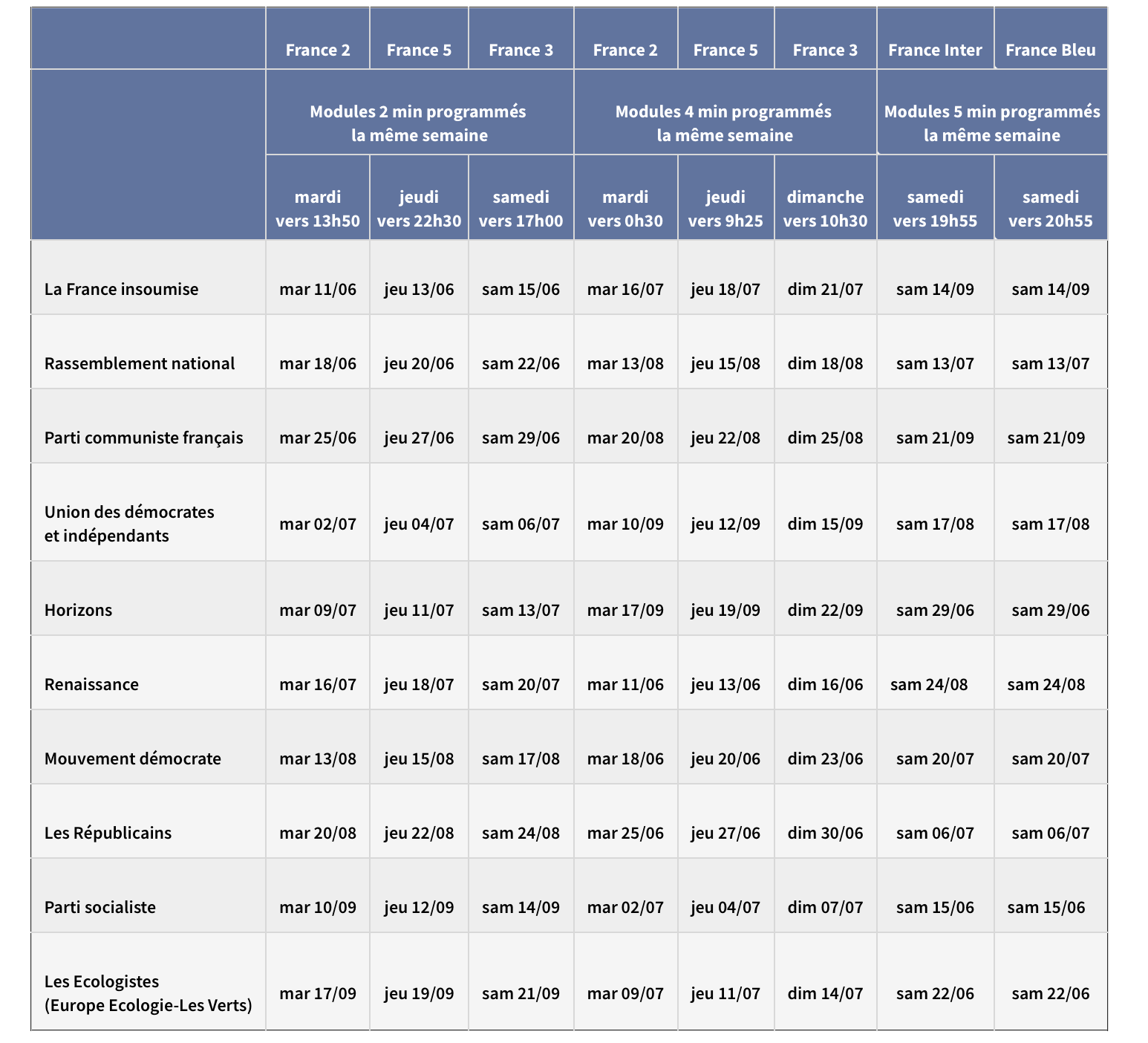Select the 'Renaissance' party name

click(x=91, y=684)
